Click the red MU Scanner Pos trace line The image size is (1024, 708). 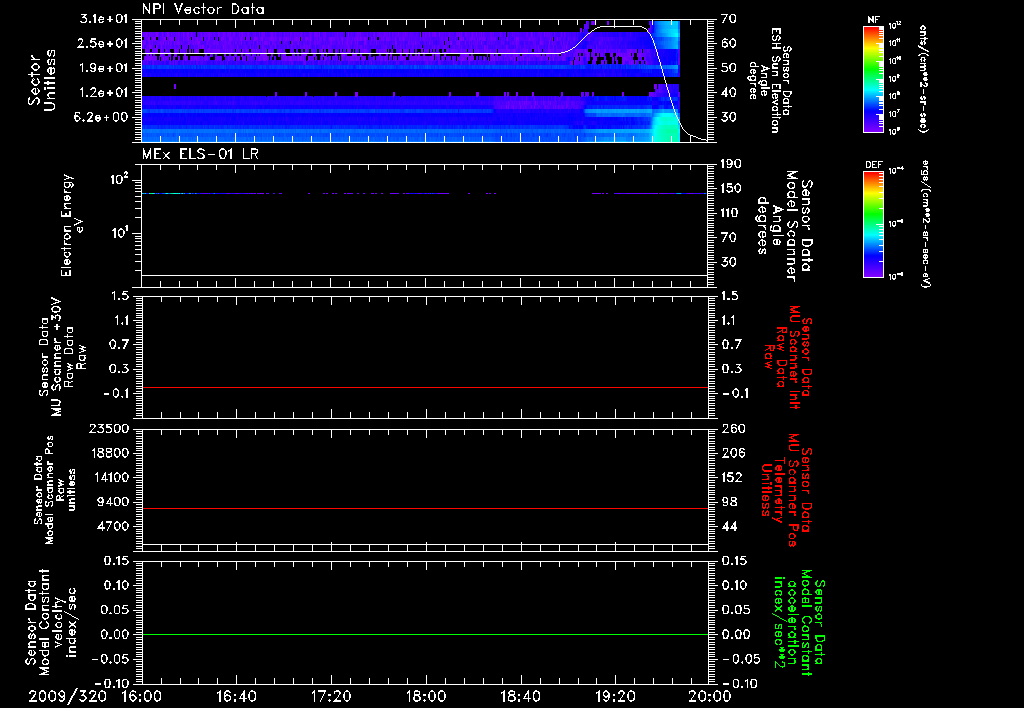(x=425, y=508)
